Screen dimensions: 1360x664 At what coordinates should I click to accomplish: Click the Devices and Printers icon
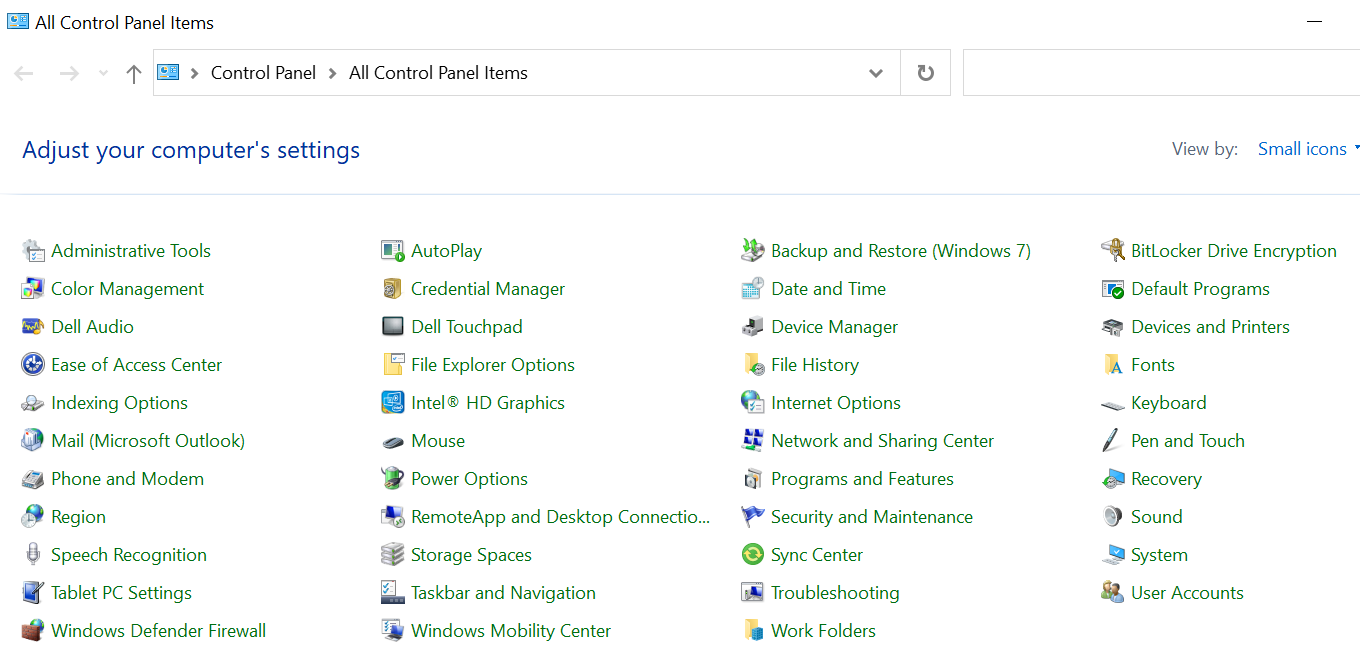pyautogui.click(x=1113, y=327)
